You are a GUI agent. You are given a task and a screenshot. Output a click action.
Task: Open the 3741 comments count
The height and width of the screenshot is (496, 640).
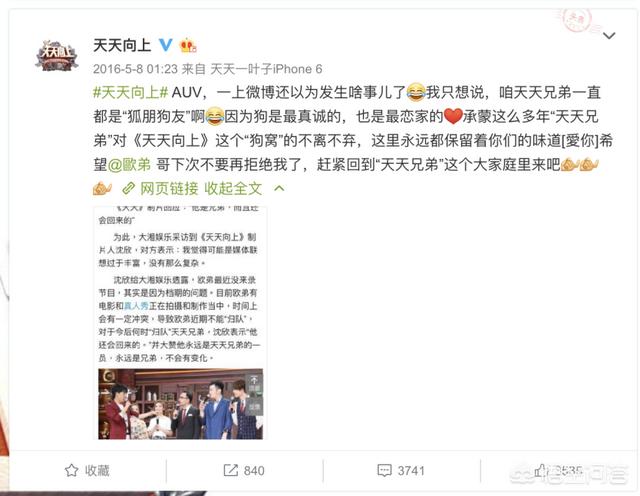click(411, 471)
